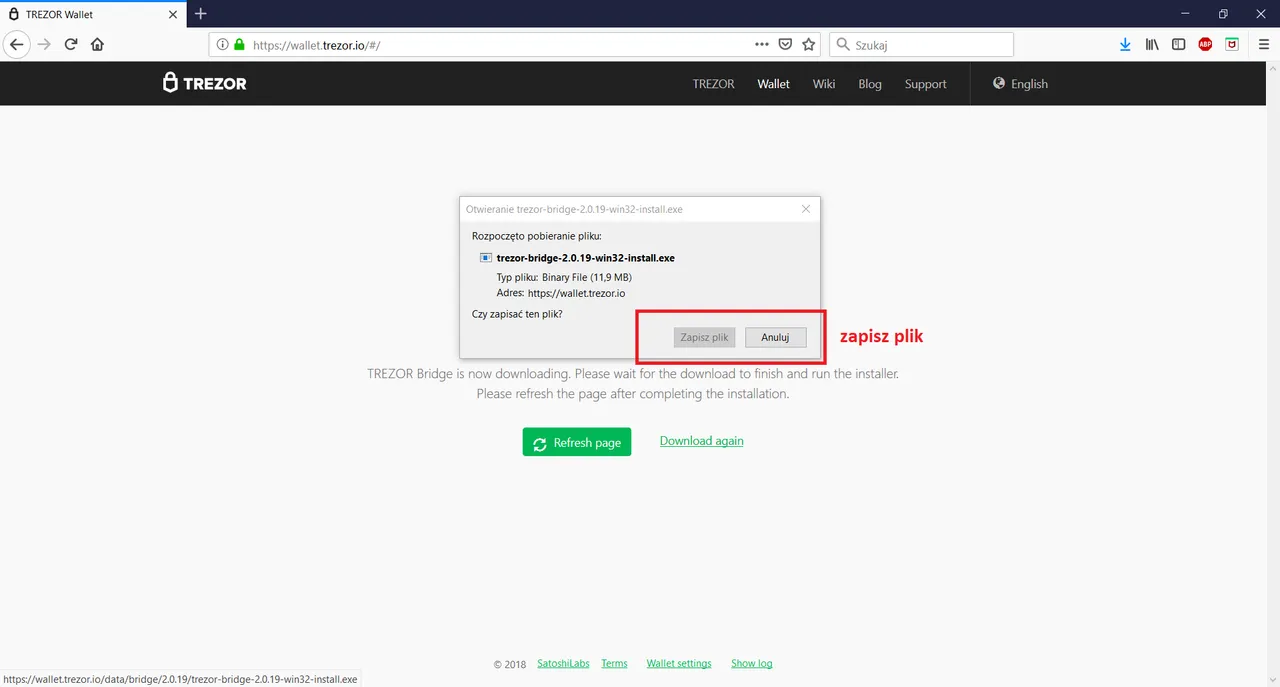Click the Anuluj button in dialog
The height and width of the screenshot is (687, 1280).
point(775,337)
